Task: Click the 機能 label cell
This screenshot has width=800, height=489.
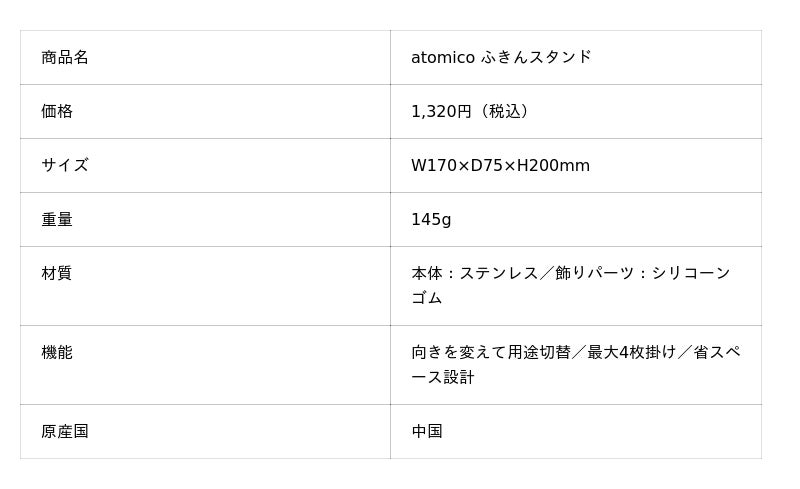Action: (x=57, y=352)
